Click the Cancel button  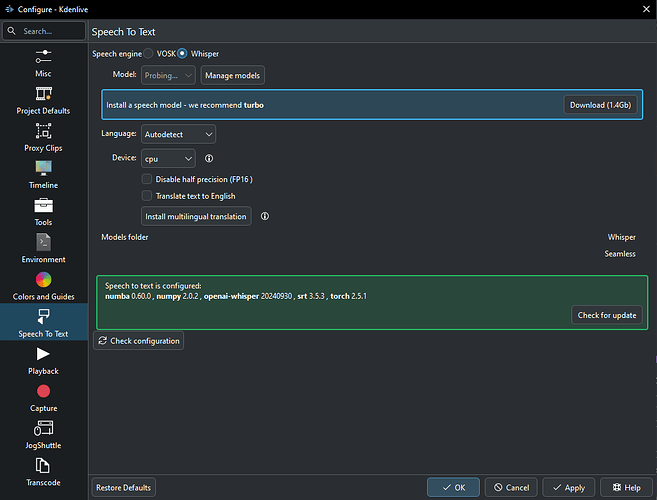511,487
